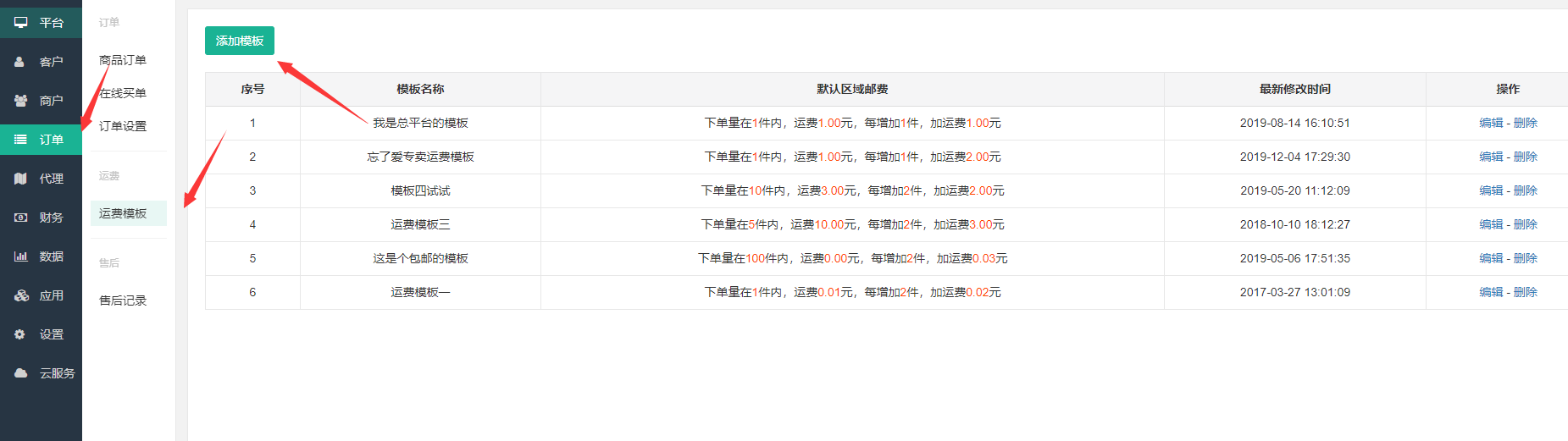Click timestamp 2019-08-14 16:10:51

pos(1295,123)
